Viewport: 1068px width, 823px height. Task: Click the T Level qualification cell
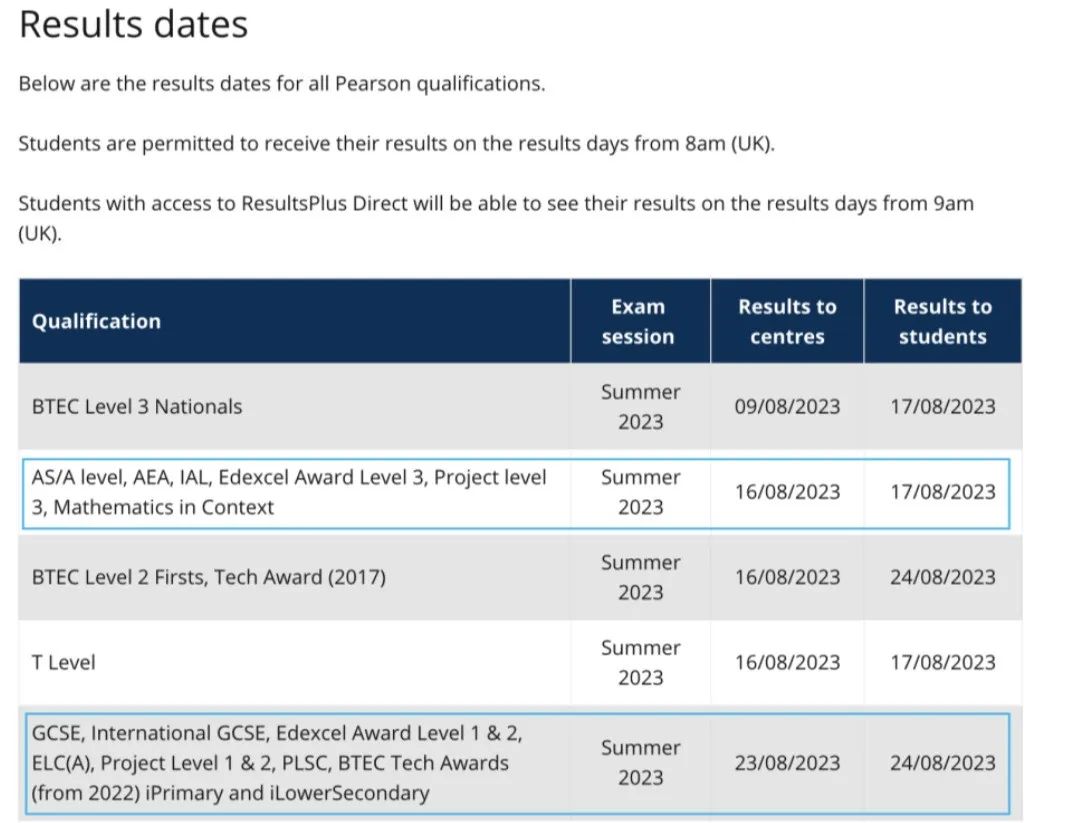click(x=63, y=662)
